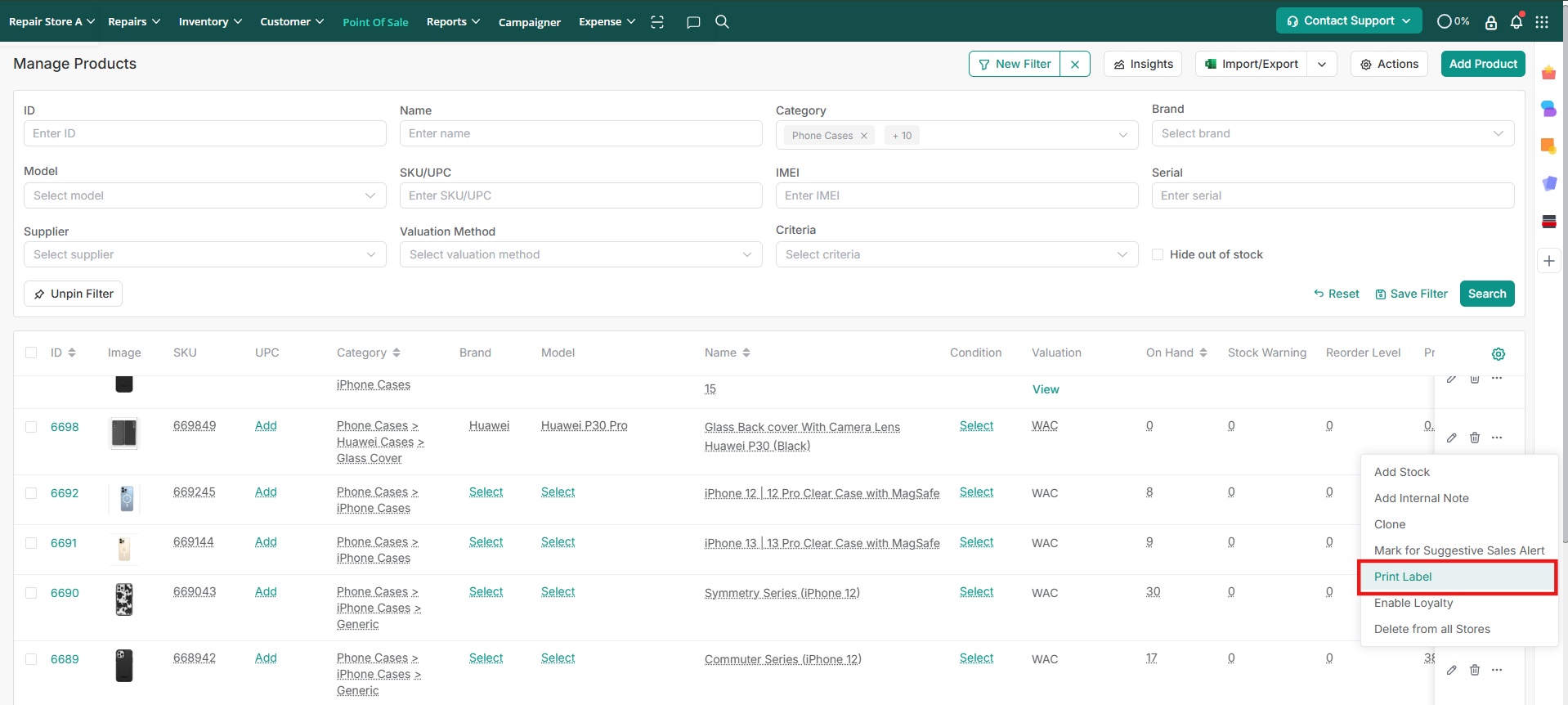Select checkbox for product 6689

tap(31, 659)
